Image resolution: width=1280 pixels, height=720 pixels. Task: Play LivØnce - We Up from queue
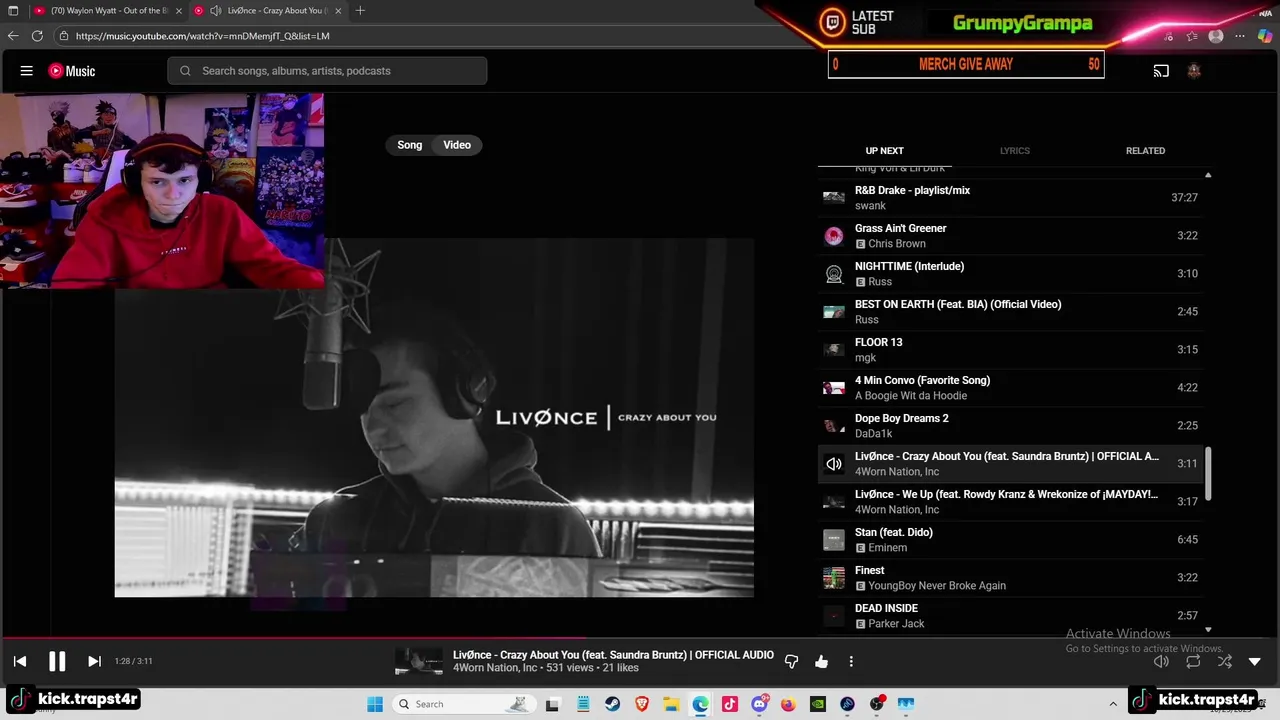[x=1010, y=502]
